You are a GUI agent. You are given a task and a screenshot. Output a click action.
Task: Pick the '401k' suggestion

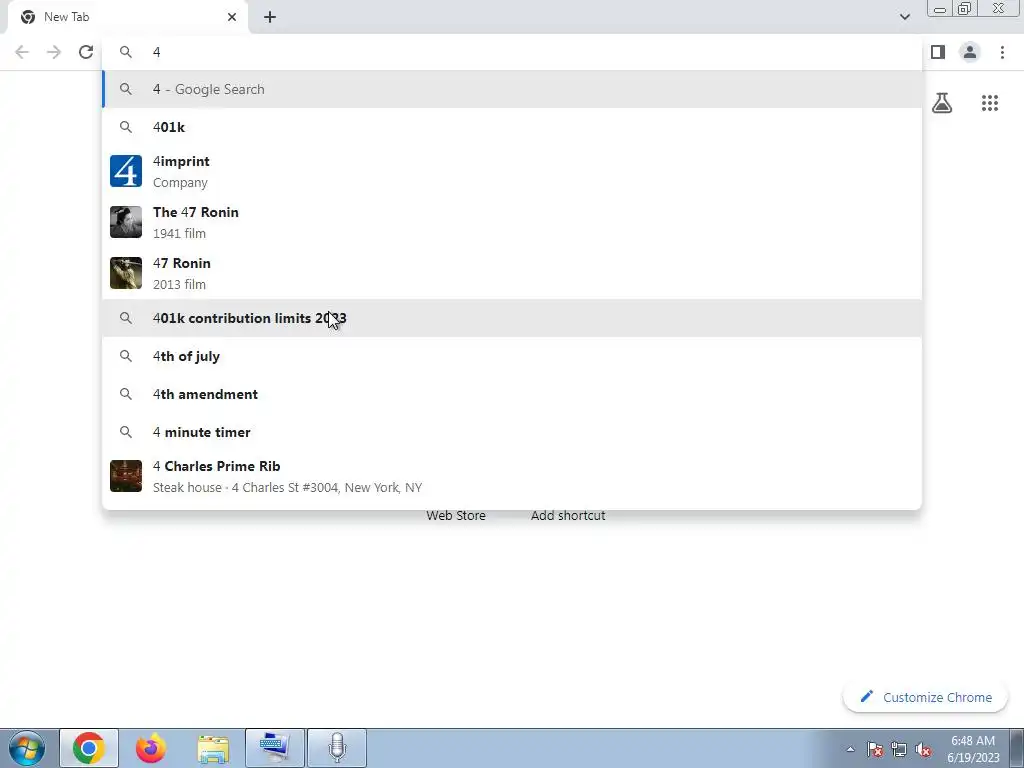[512, 127]
